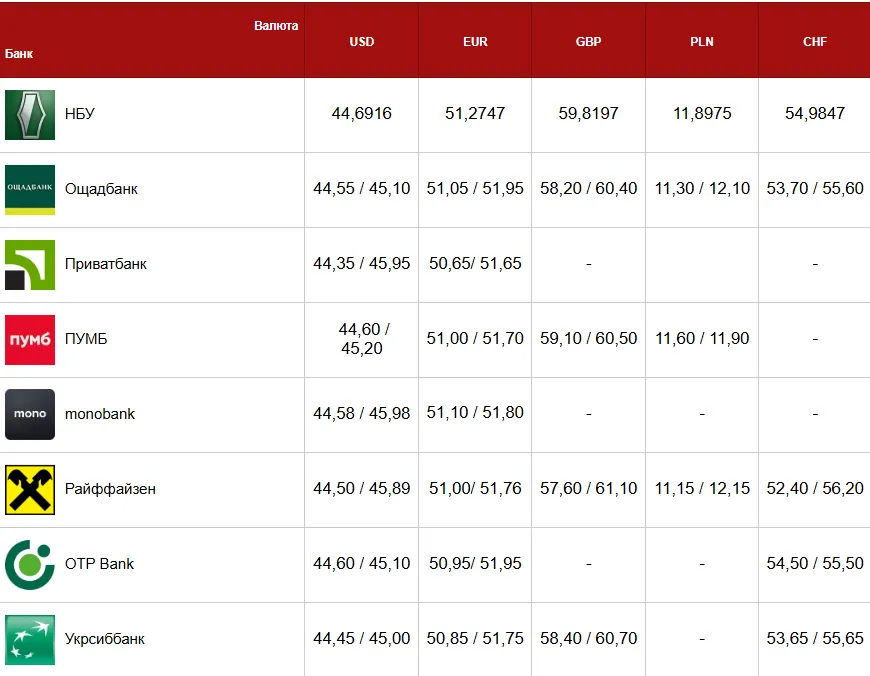Select the CHF column header
Viewport: 870px width, 676px height.
[815, 42]
